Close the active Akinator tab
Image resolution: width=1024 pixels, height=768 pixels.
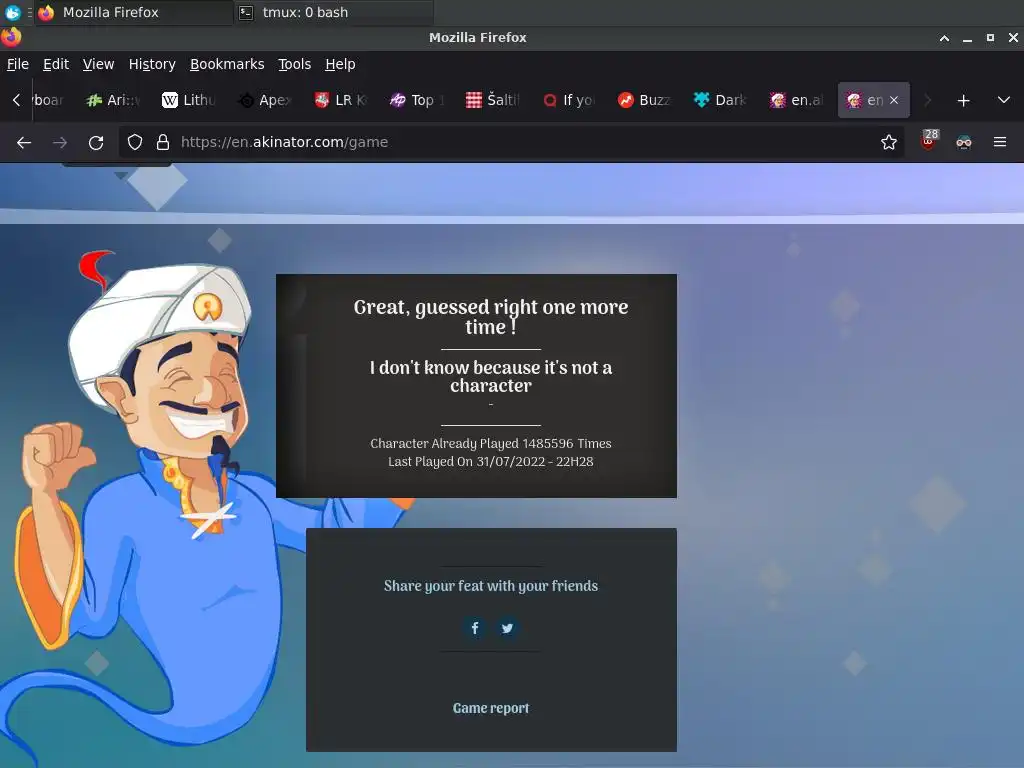tap(894, 100)
